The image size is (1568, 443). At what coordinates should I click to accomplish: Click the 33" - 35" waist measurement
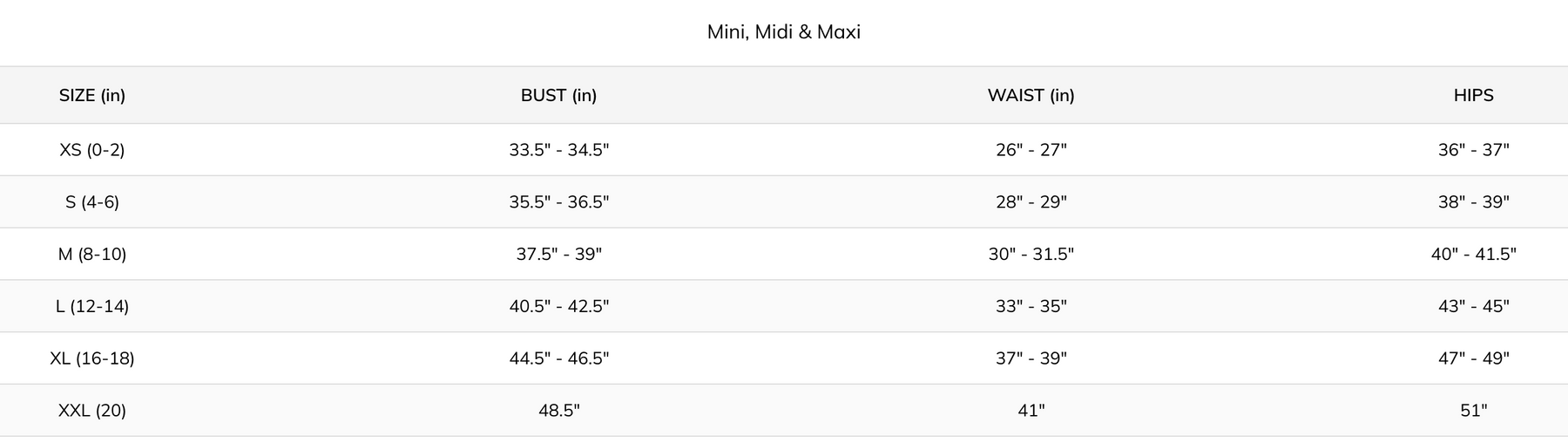pyautogui.click(x=1031, y=306)
